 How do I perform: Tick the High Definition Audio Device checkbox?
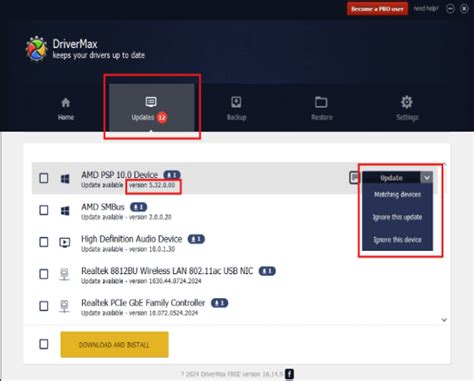click(44, 242)
